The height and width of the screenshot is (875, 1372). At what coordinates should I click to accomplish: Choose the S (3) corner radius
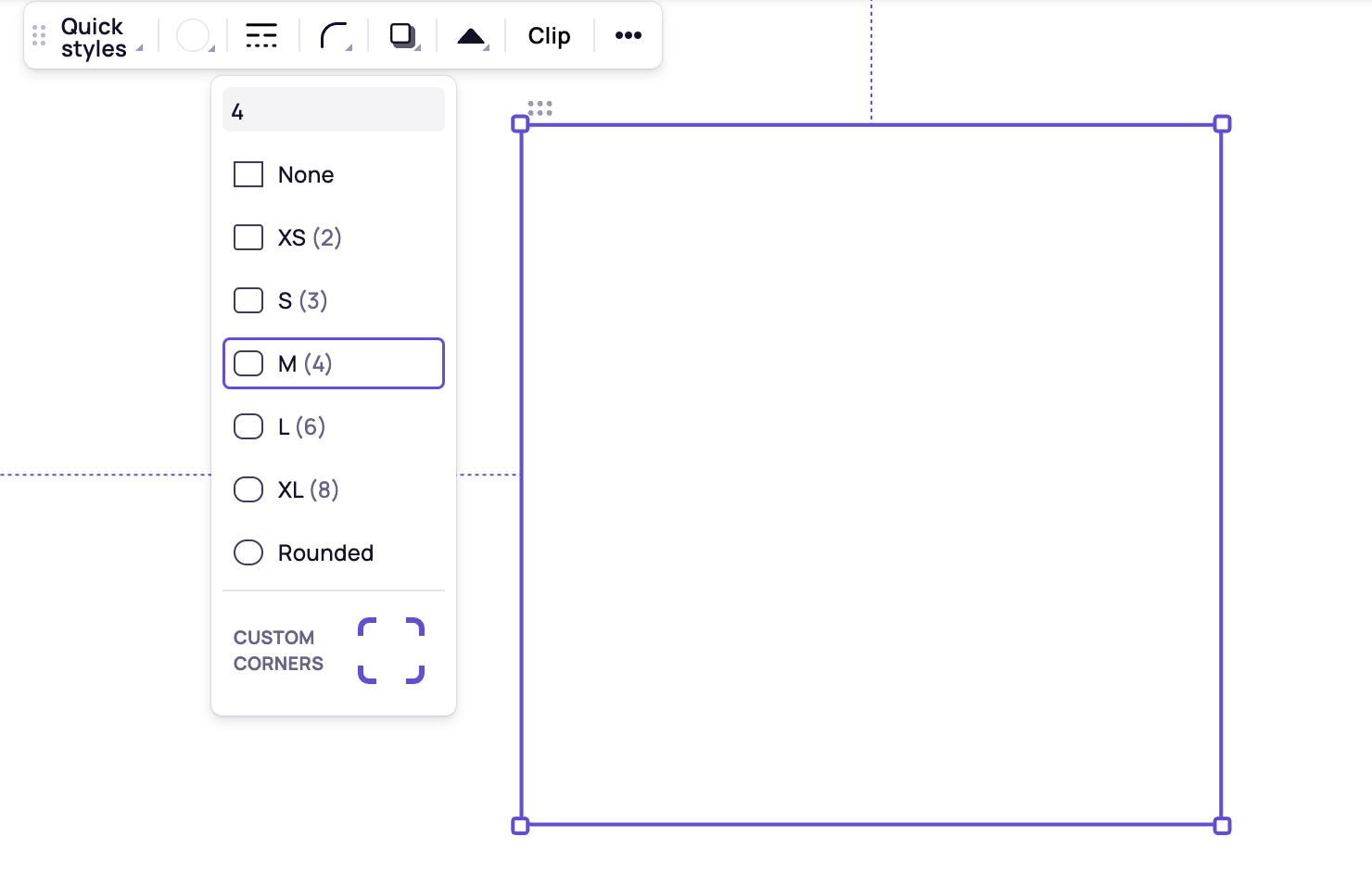(x=334, y=300)
